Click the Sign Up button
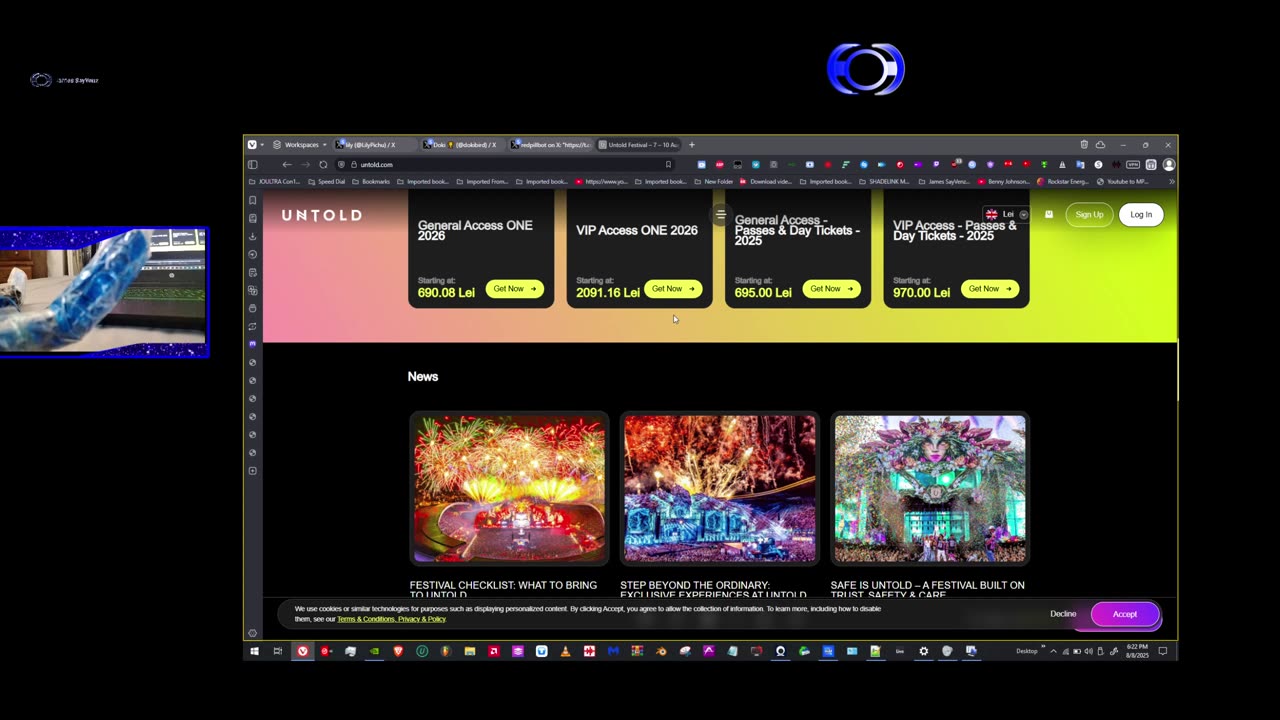The image size is (1280, 720). point(1089,214)
